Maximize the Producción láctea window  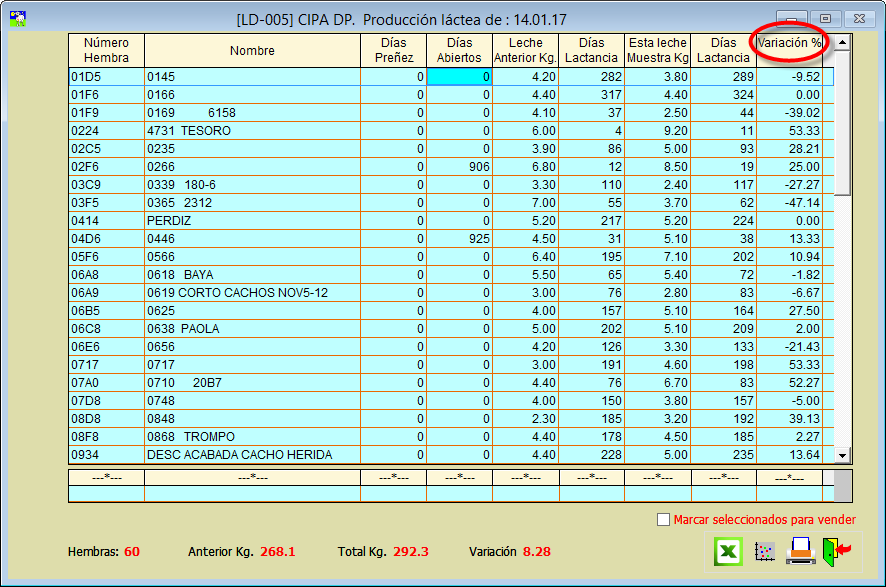point(825,19)
